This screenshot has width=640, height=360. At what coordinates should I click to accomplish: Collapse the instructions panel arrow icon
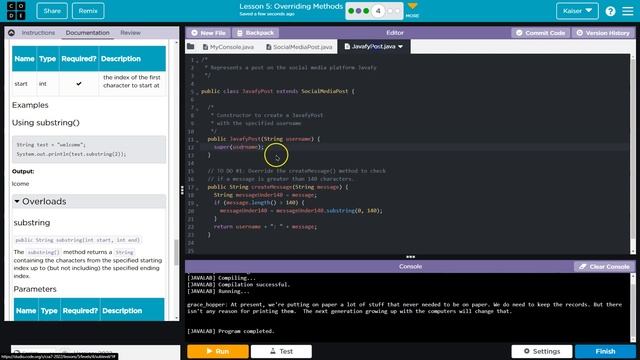click(x=11, y=33)
